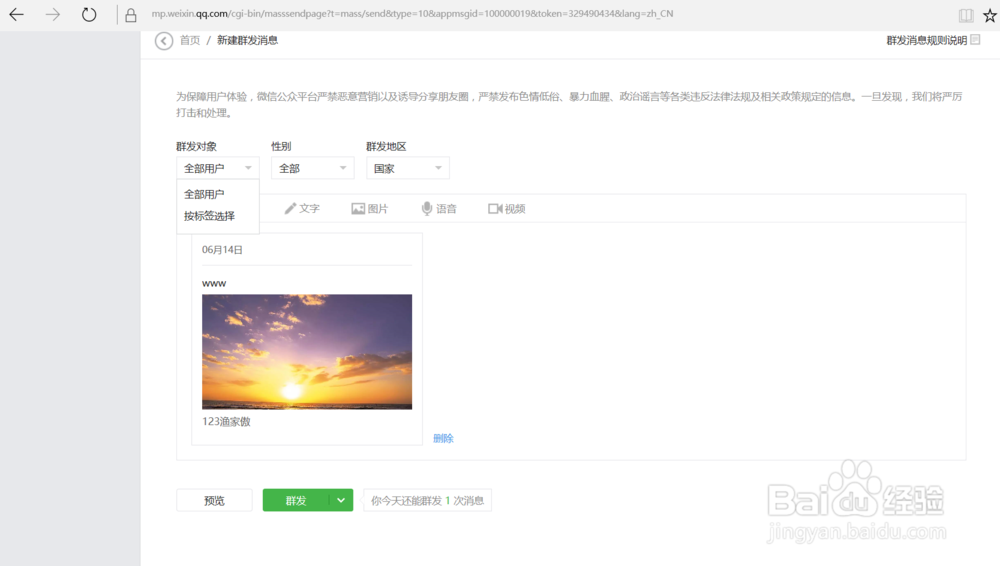Screen dimensions: 1000x566
Task: Expand the 群发对象 dropdown showing 全部用户
Action: click(217, 168)
